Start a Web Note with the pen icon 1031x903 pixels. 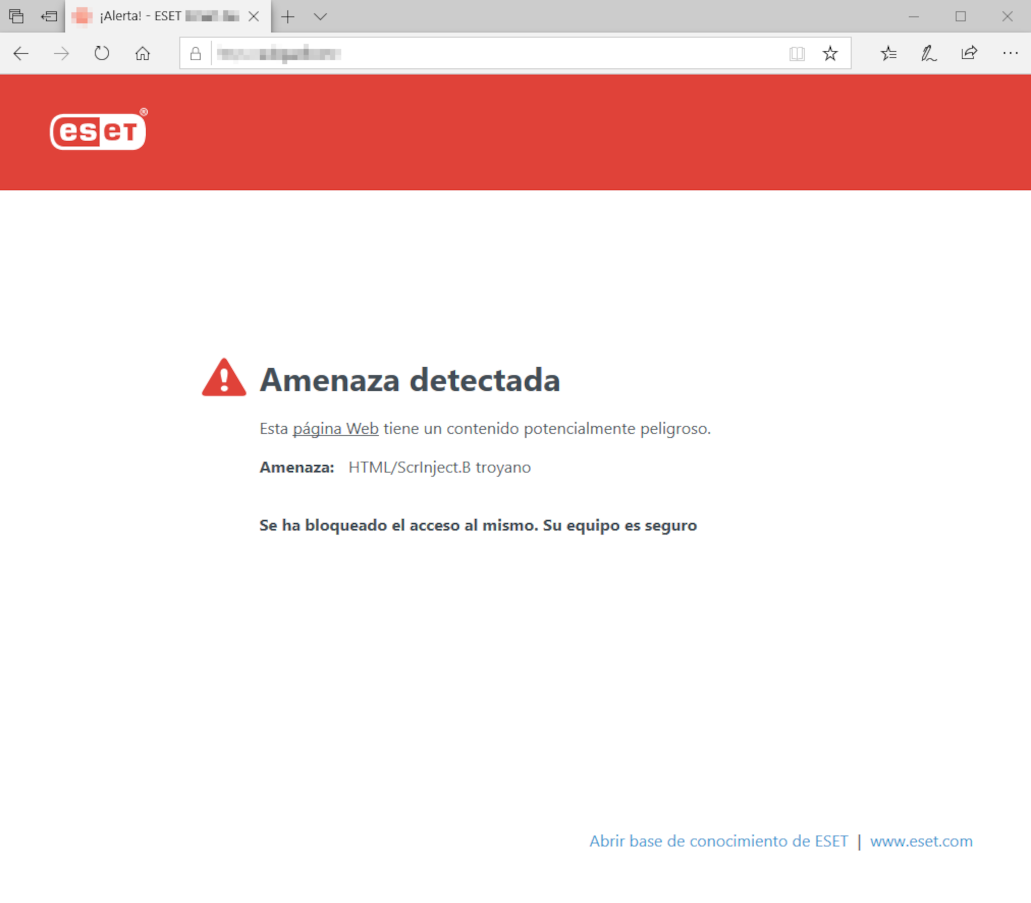click(928, 53)
